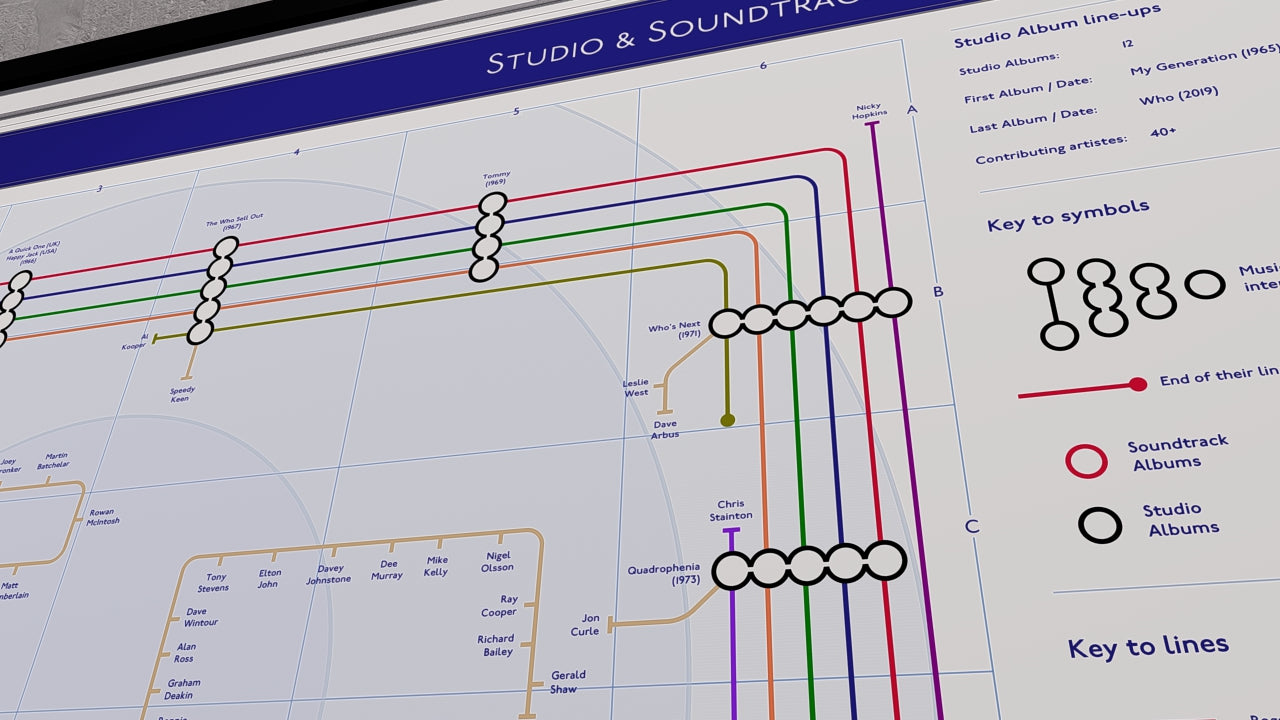Click the Nicky Hopkins label
Viewport: 1280px width, 720px height.
(869, 111)
